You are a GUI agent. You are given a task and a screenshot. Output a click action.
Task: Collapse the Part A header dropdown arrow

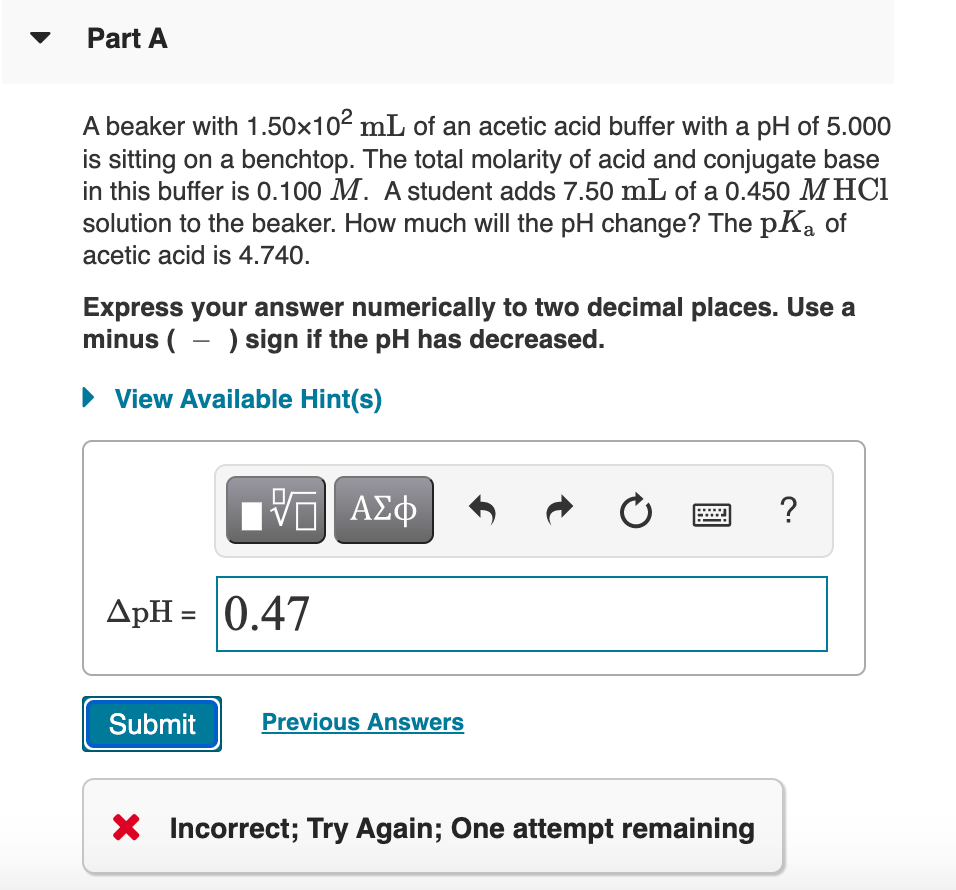point(39,38)
